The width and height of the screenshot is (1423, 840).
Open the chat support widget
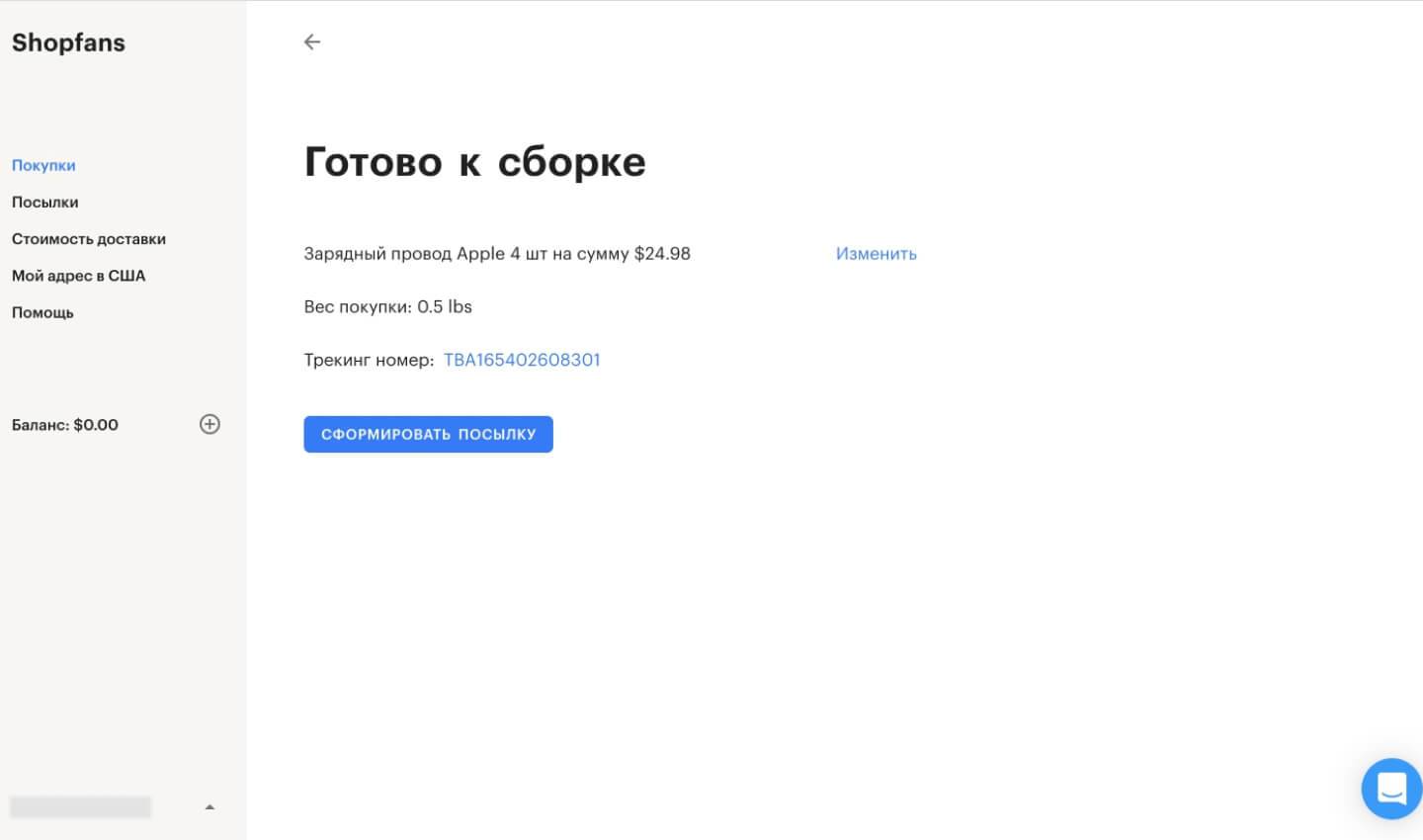click(x=1390, y=789)
